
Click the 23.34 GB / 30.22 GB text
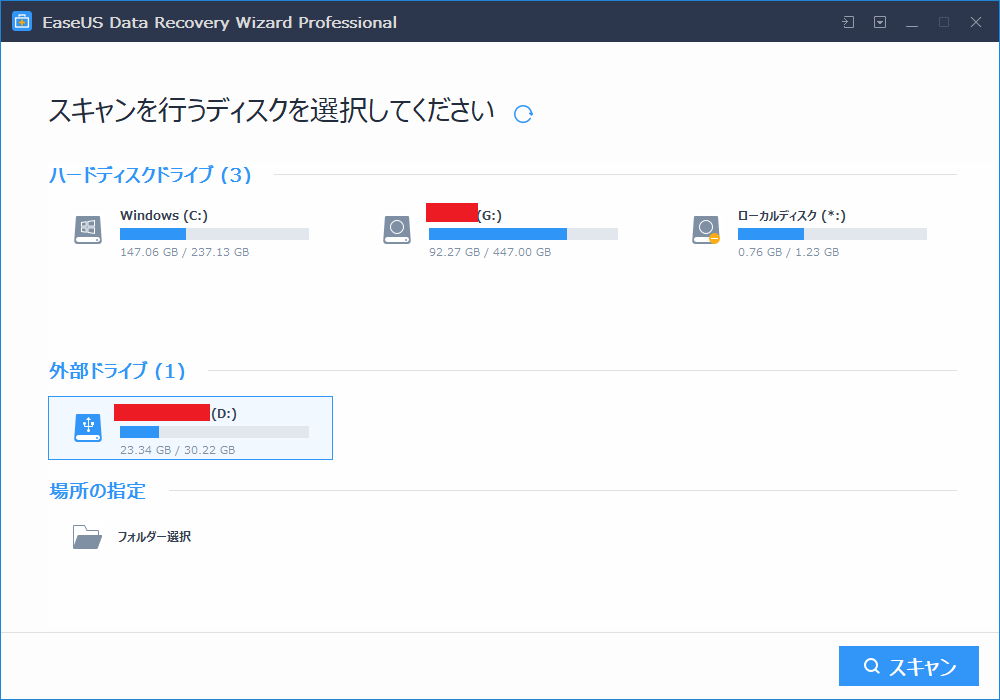[177, 449]
